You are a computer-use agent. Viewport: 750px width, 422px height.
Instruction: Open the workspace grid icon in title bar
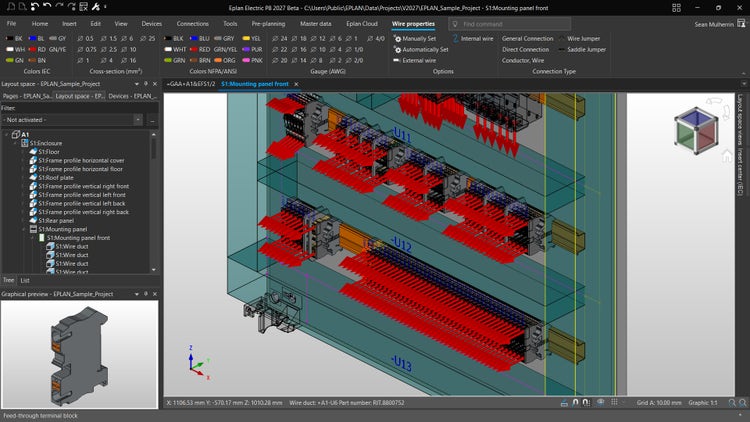676,8
